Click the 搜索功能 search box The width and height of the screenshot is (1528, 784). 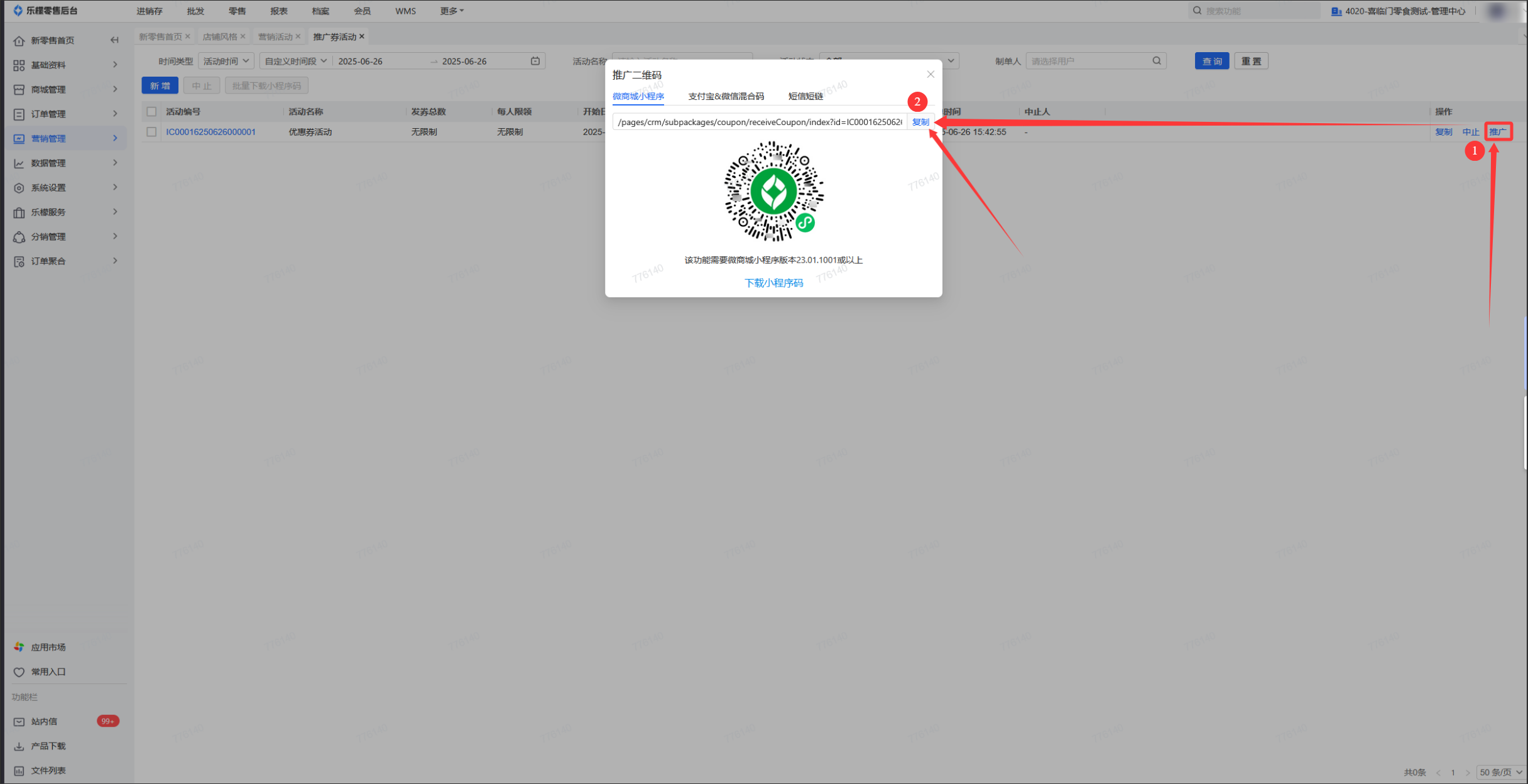(x=1255, y=11)
